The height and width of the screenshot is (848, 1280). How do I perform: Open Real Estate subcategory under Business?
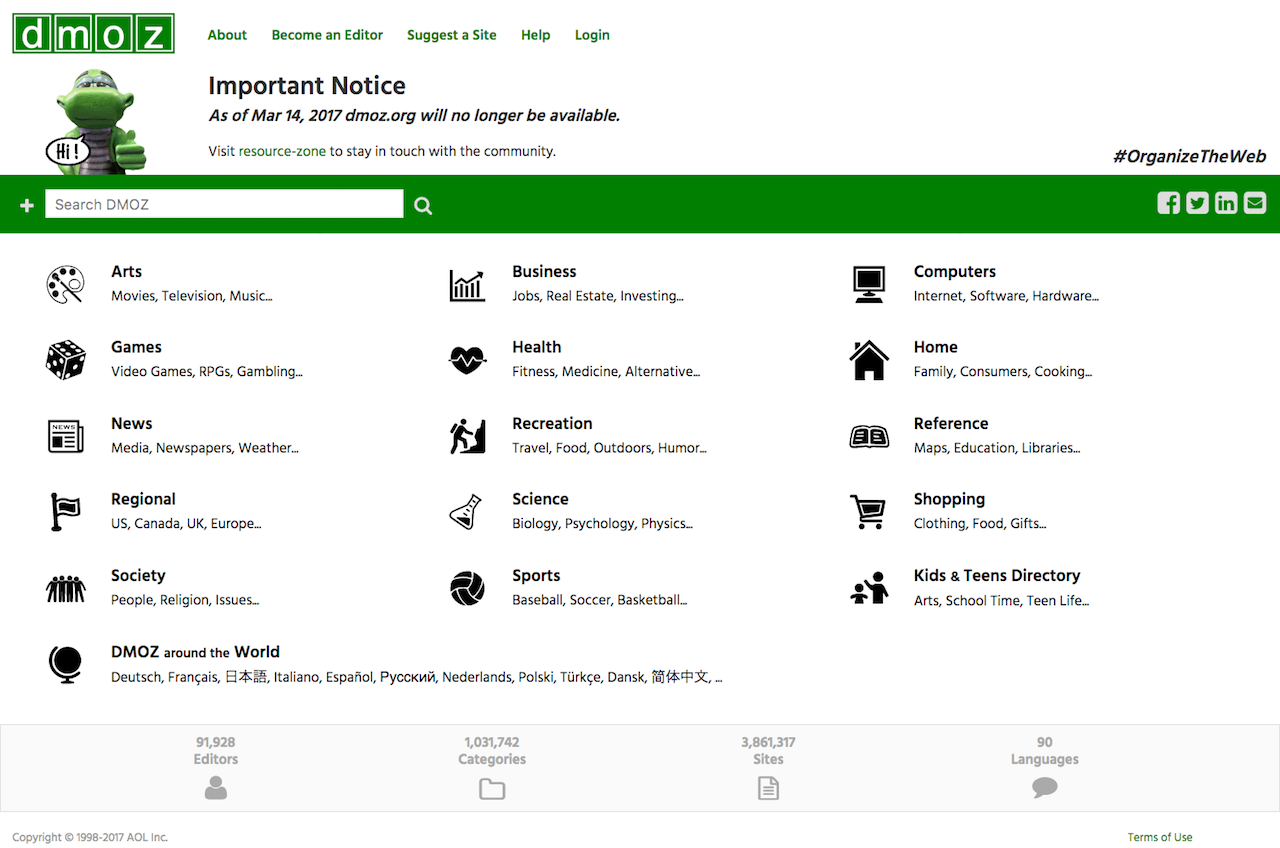pyautogui.click(x=579, y=296)
